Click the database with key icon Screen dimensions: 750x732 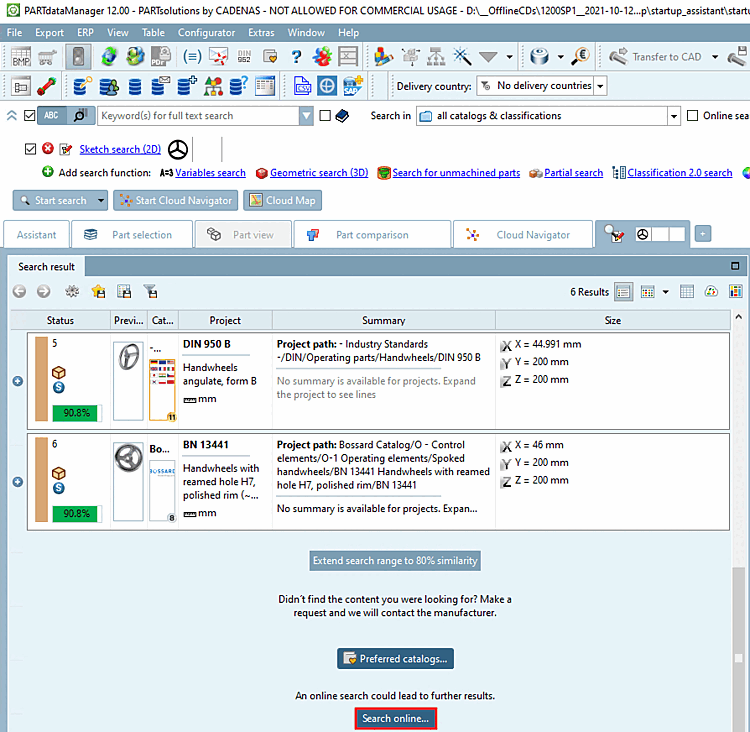[83, 87]
